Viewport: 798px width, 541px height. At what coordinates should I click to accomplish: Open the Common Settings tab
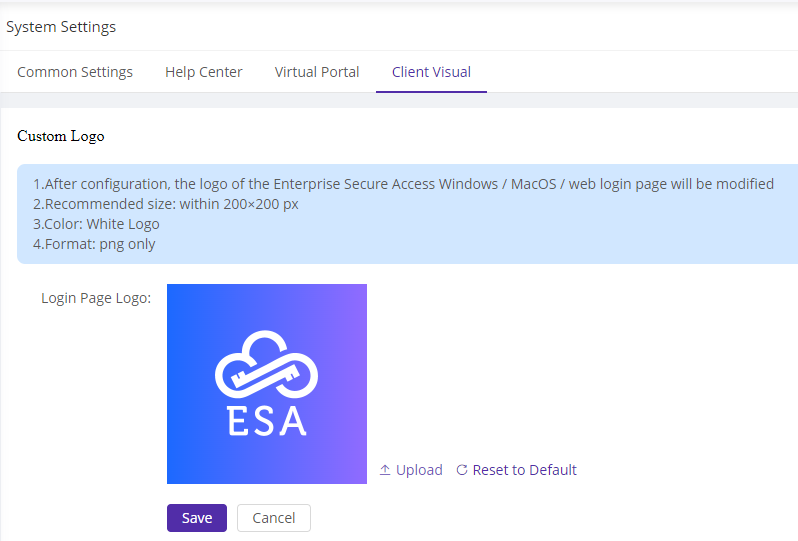click(75, 72)
